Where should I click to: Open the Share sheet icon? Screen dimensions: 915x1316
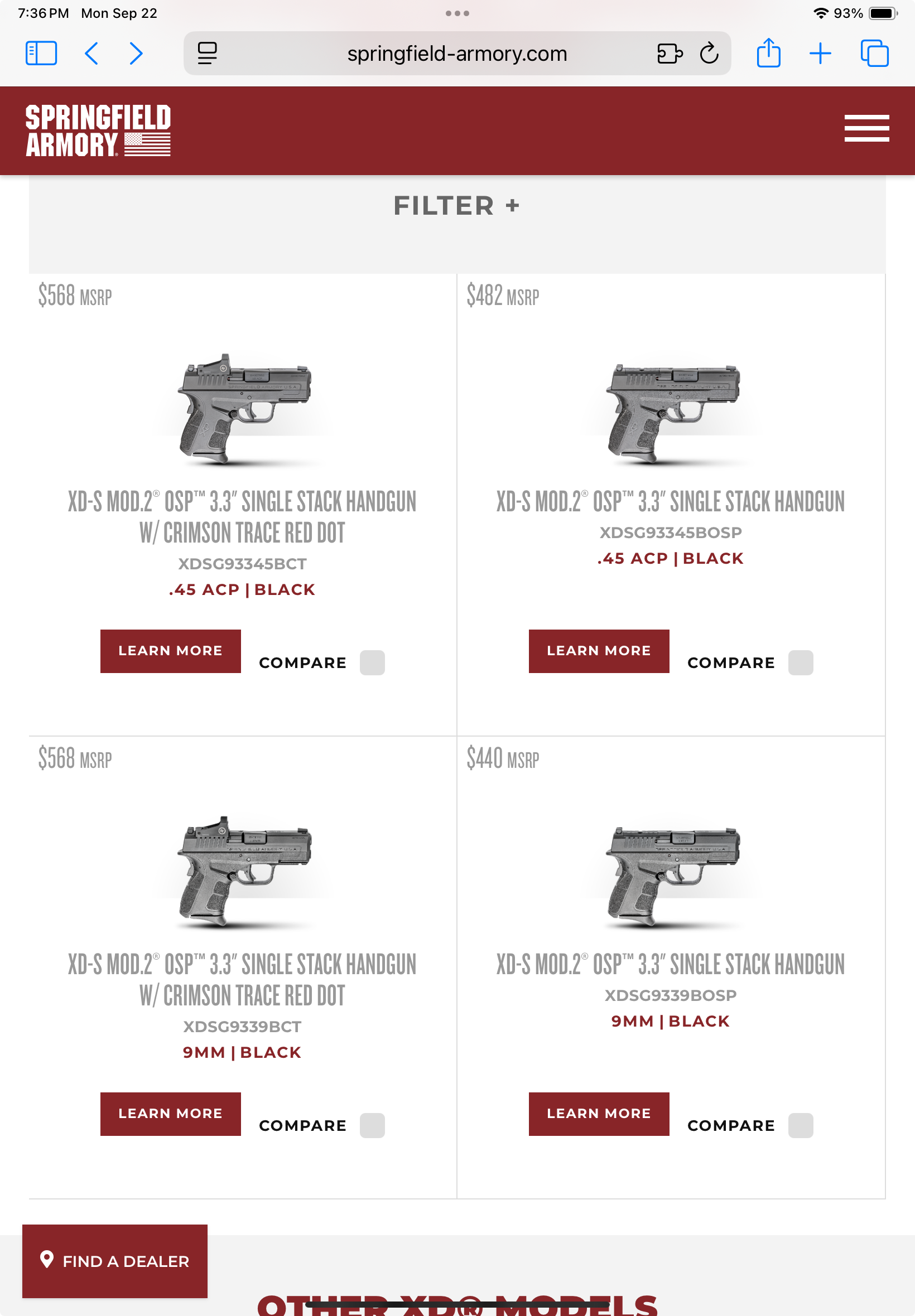click(x=768, y=54)
